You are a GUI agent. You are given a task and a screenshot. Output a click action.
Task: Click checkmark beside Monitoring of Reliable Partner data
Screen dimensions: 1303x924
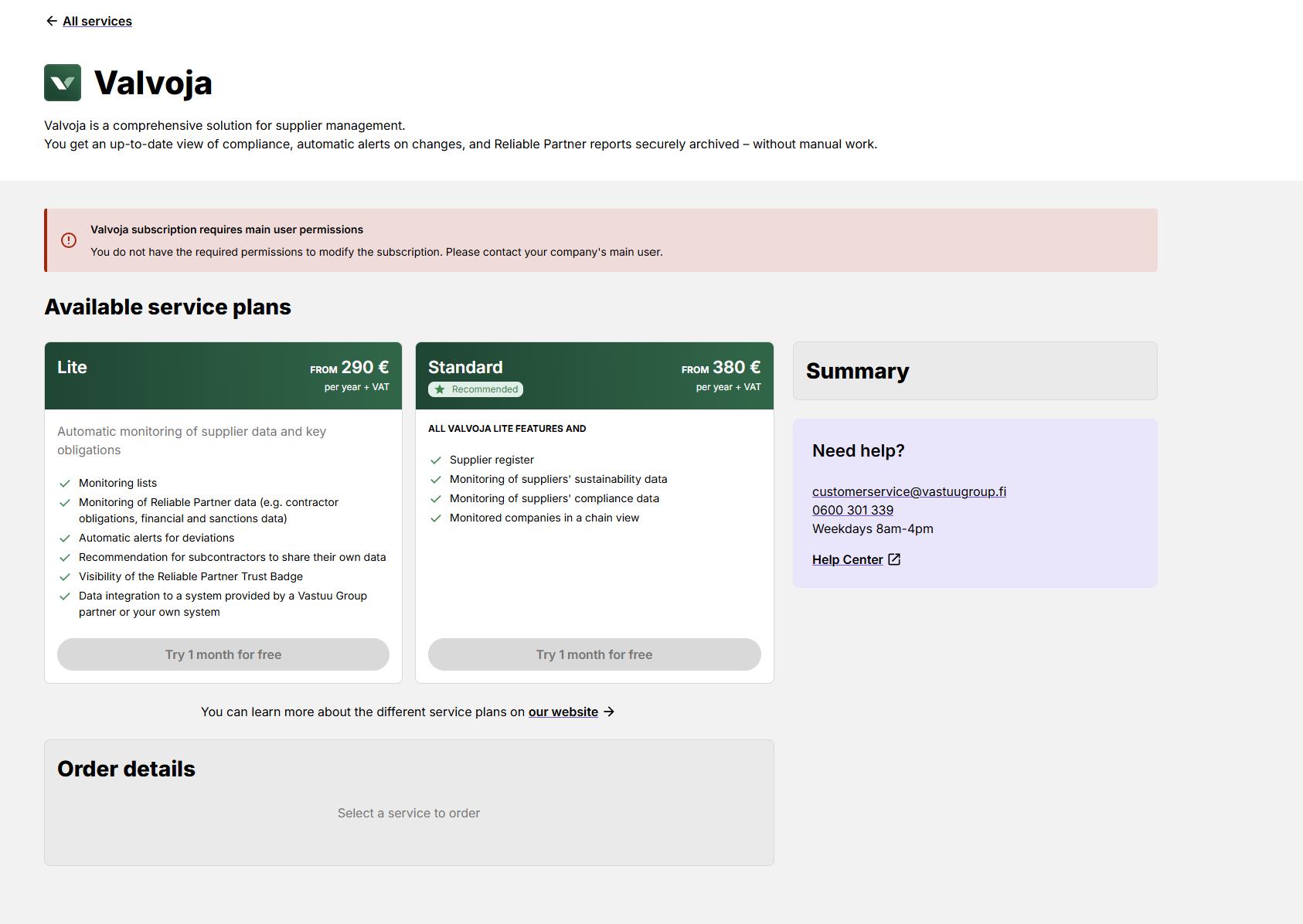tap(65, 503)
